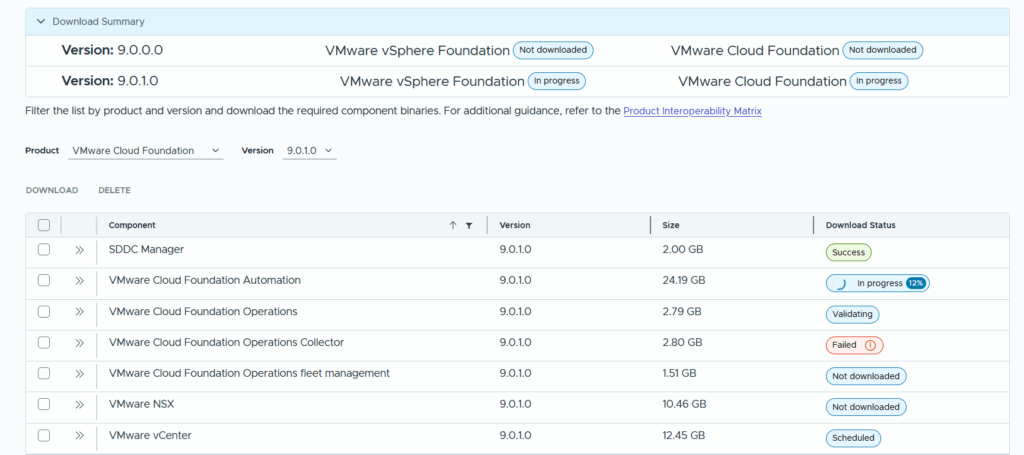Click the error icon on the Failed status
Screen dimensions: 1024x455
(870, 345)
